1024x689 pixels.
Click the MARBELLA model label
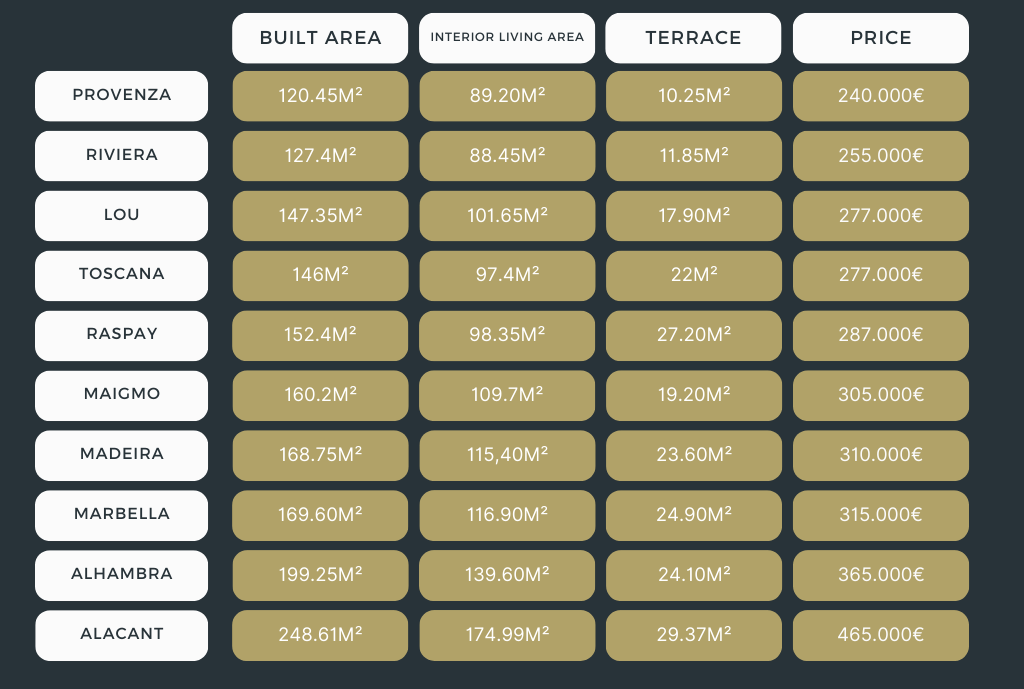click(x=121, y=515)
